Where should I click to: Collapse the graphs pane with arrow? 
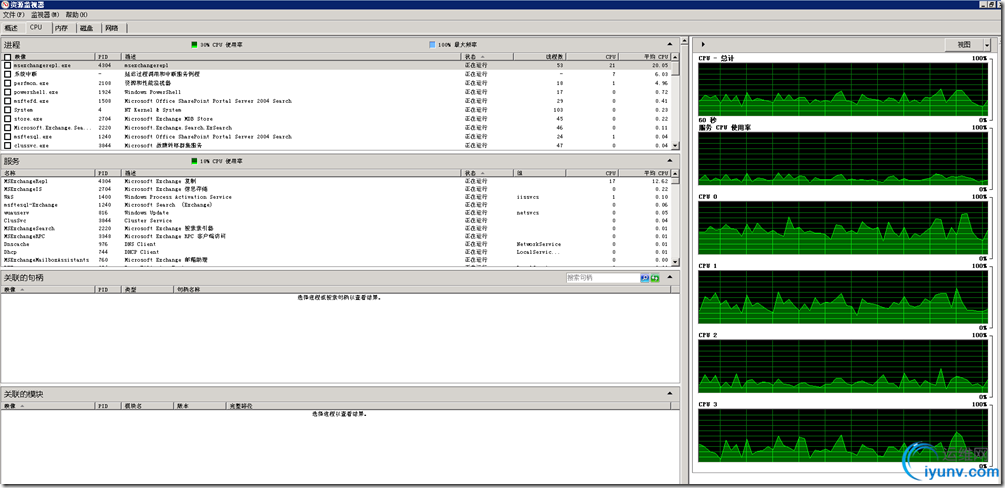tap(704, 44)
